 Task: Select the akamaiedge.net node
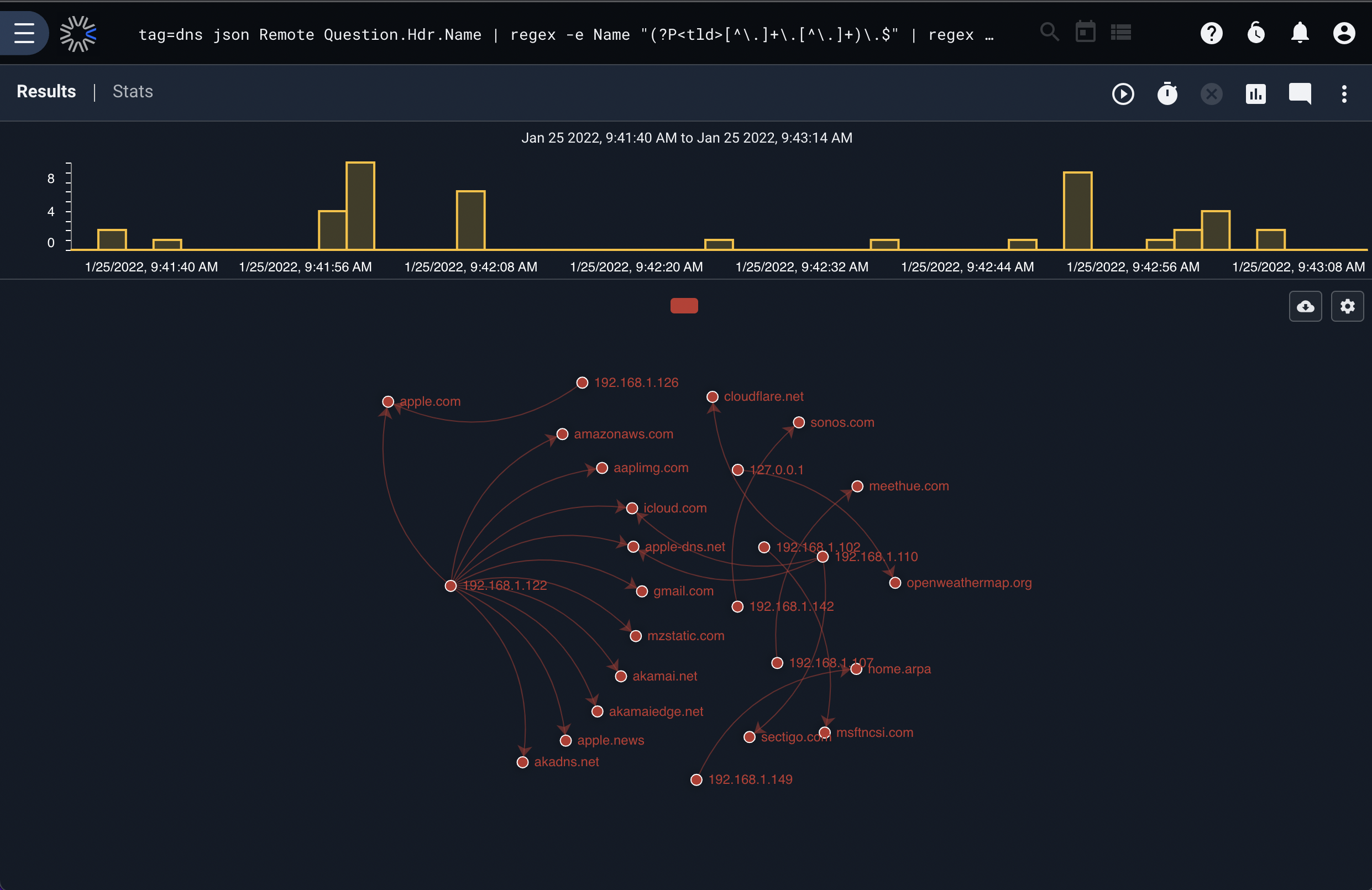pos(597,712)
